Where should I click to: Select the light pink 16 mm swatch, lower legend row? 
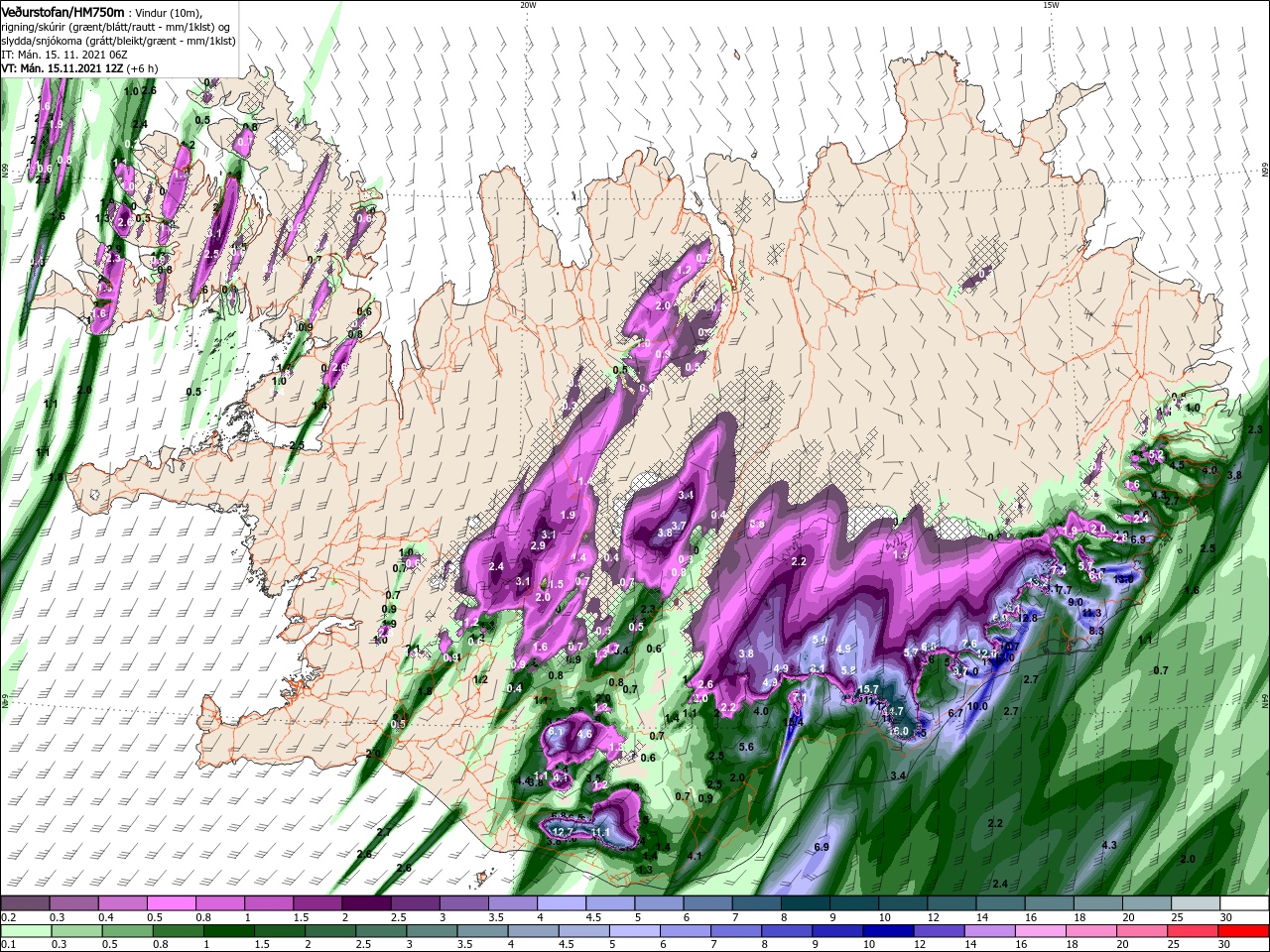tap(1041, 931)
